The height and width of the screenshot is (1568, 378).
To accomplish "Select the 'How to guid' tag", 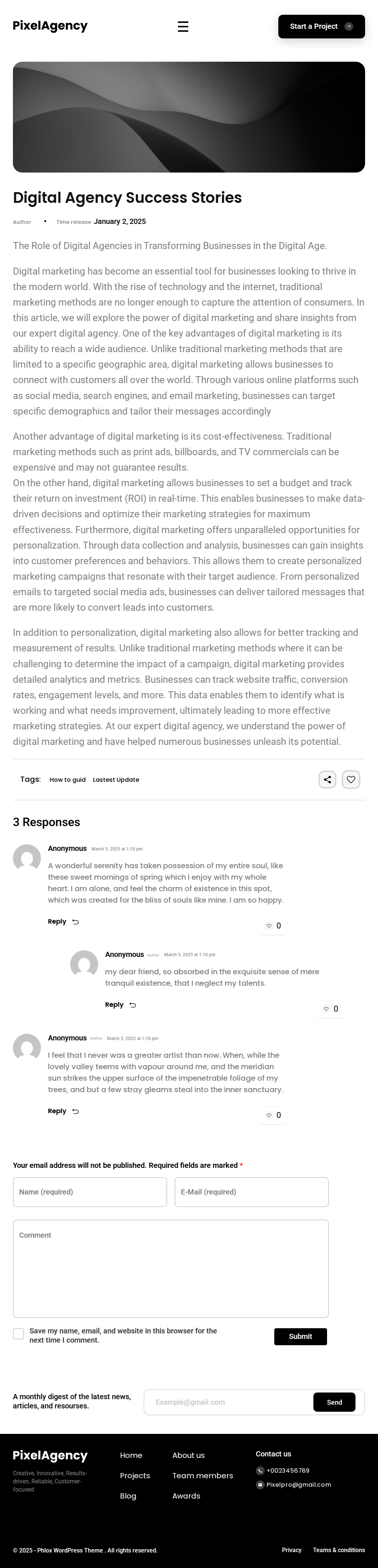I will 68,780.
